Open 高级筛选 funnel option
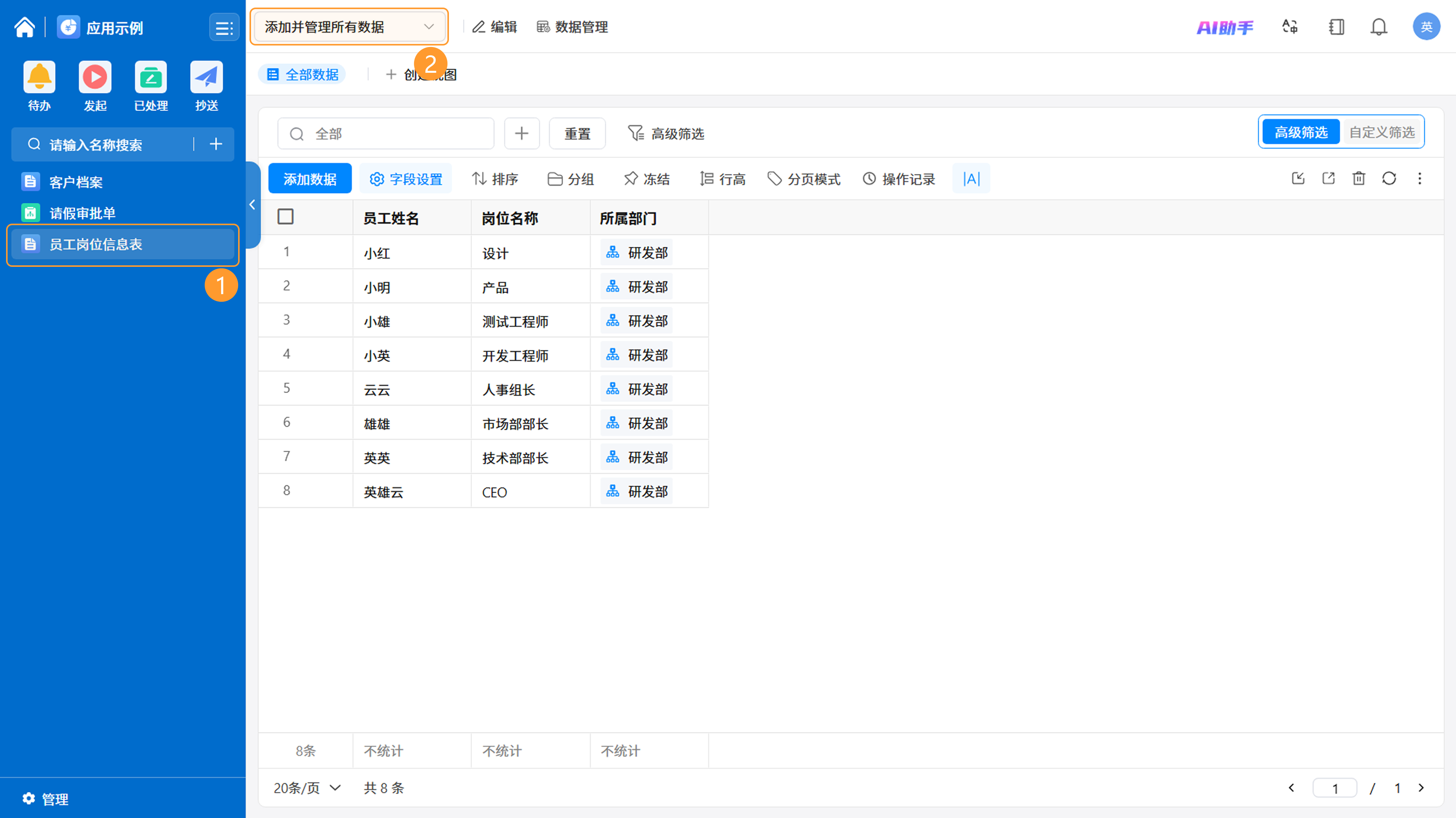The width and height of the screenshot is (1456, 818). (x=666, y=133)
